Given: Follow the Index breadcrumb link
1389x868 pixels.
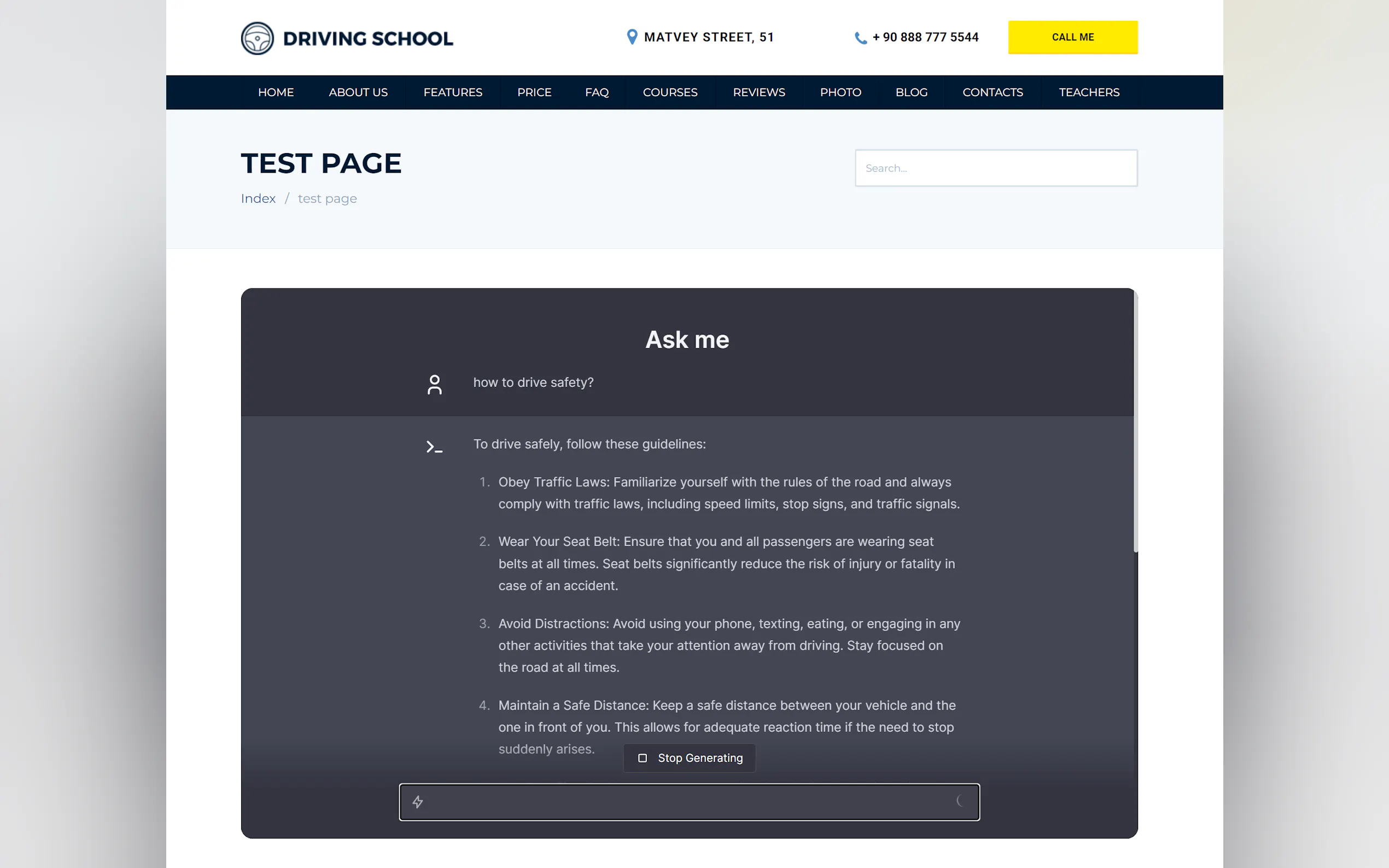Looking at the screenshot, I should coord(258,198).
